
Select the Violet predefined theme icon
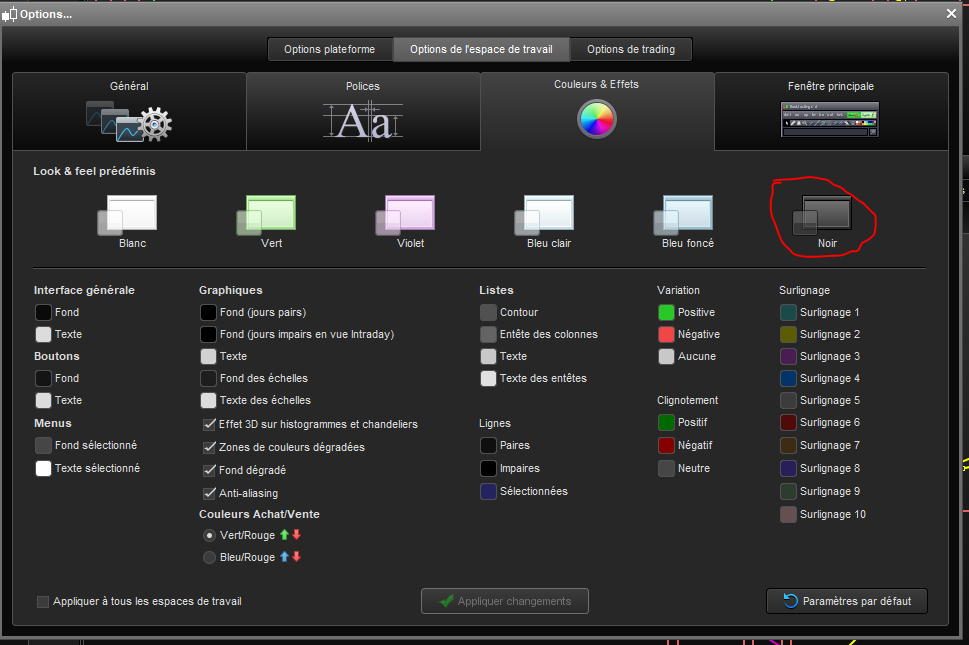point(405,215)
